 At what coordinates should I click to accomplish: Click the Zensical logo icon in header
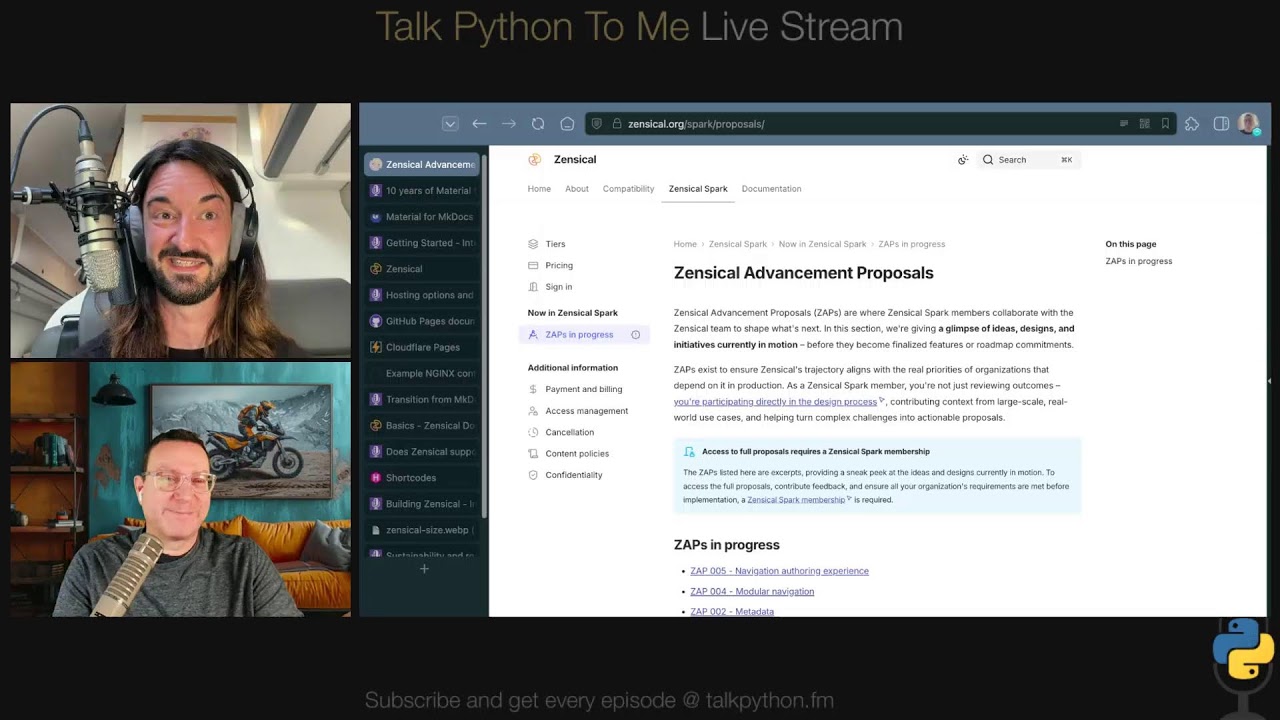pos(534,160)
